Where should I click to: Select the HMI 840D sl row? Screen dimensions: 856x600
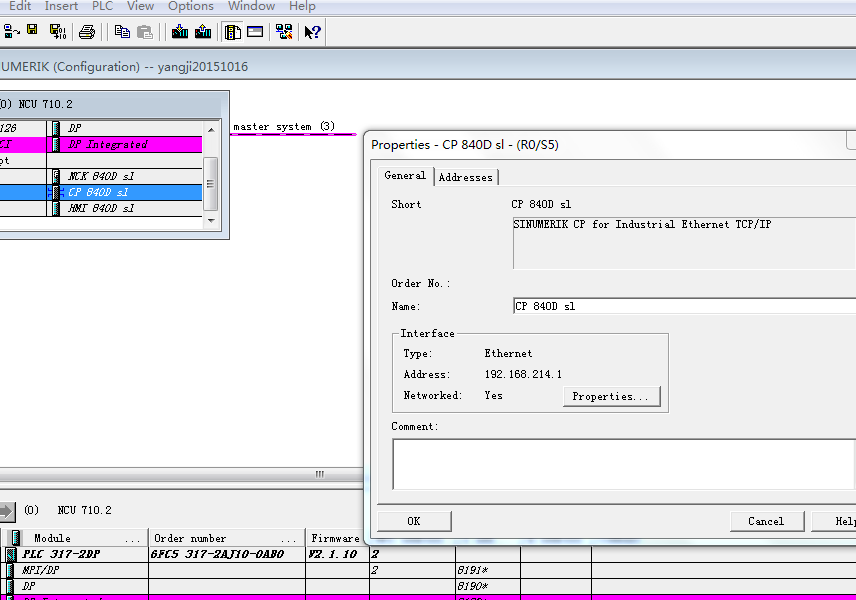click(101, 208)
